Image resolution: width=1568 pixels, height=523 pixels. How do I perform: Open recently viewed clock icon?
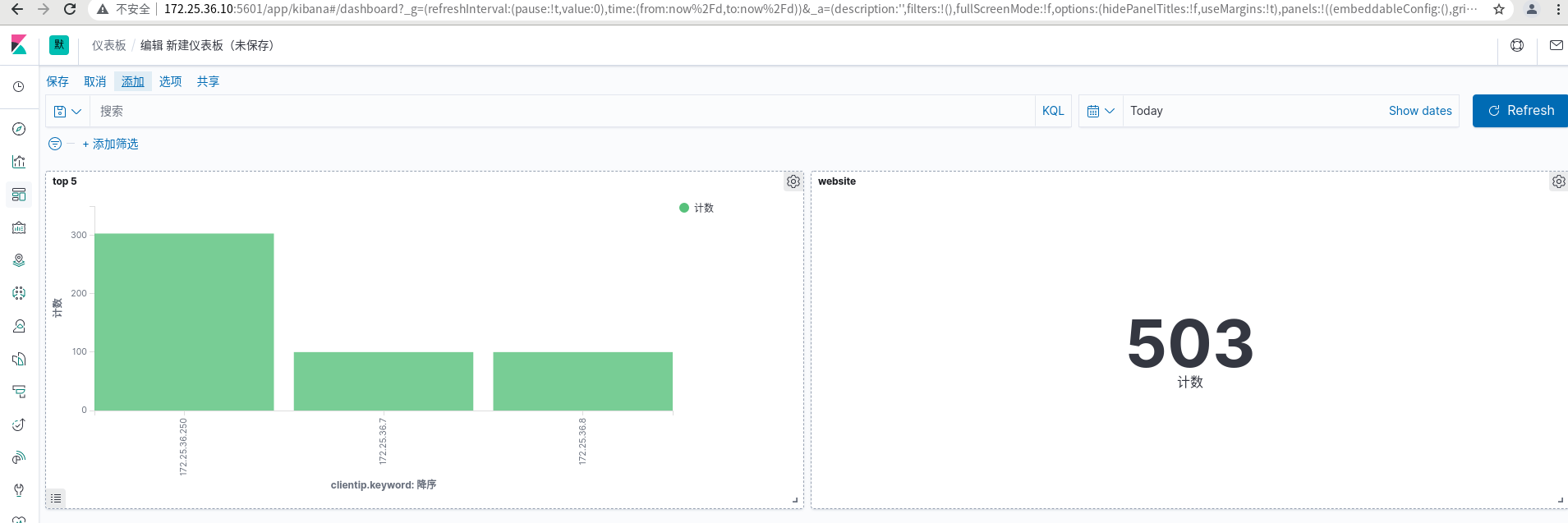[x=19, y=86]
